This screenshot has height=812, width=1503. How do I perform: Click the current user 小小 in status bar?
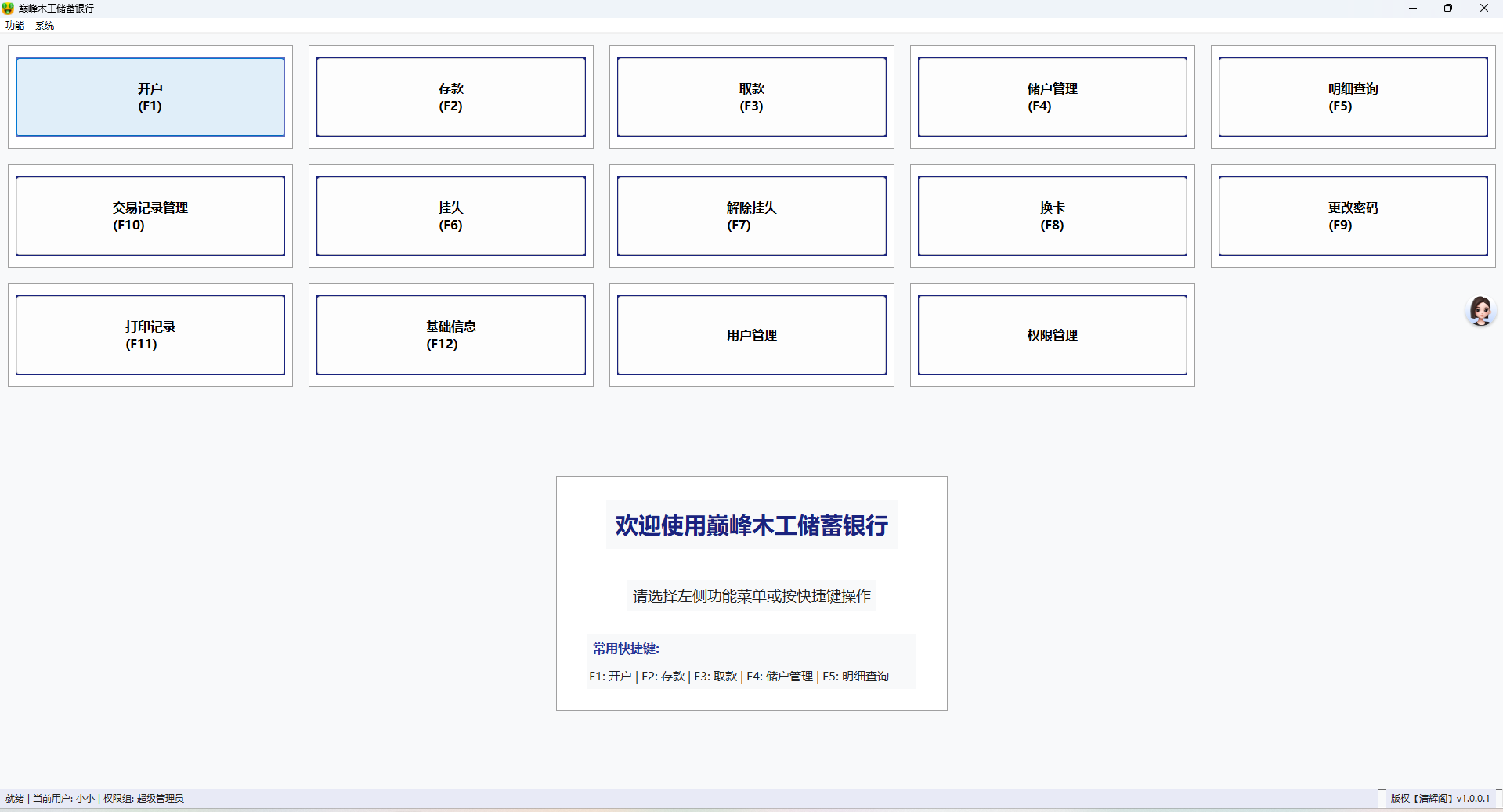coord(87,799)
